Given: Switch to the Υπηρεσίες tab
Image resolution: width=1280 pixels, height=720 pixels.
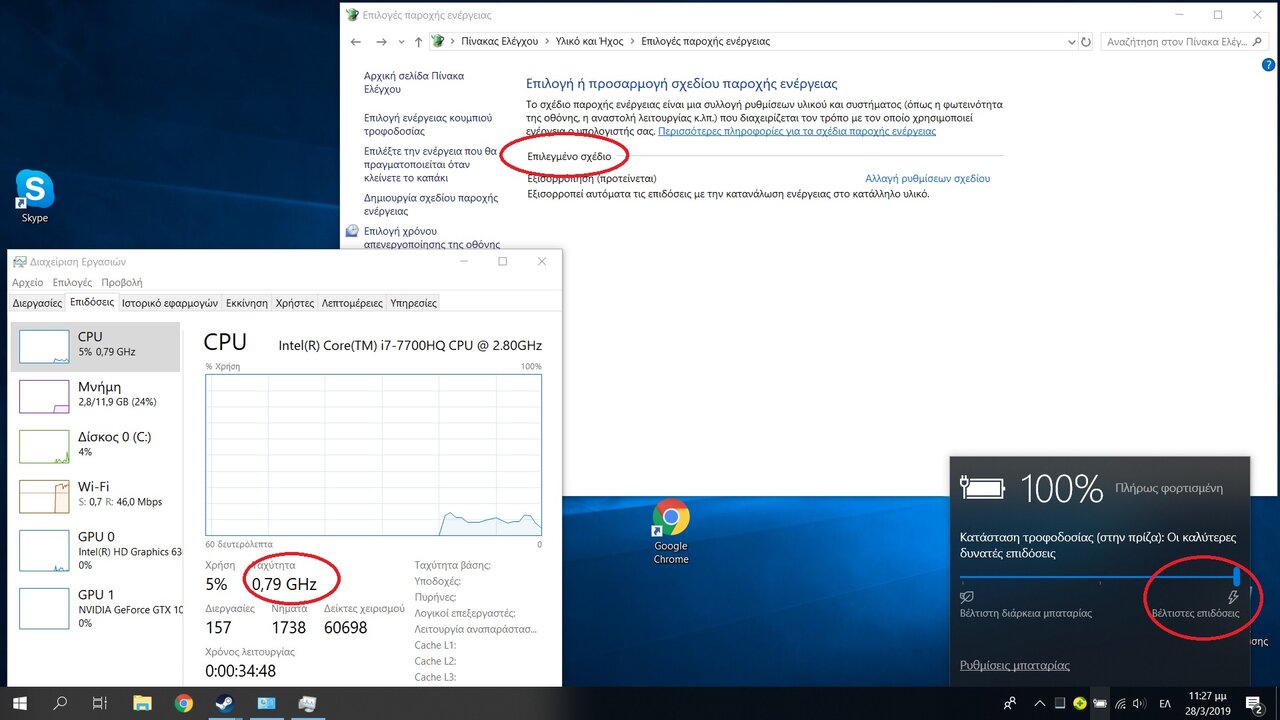Looking at the screenshot, I should click(413, 303).
